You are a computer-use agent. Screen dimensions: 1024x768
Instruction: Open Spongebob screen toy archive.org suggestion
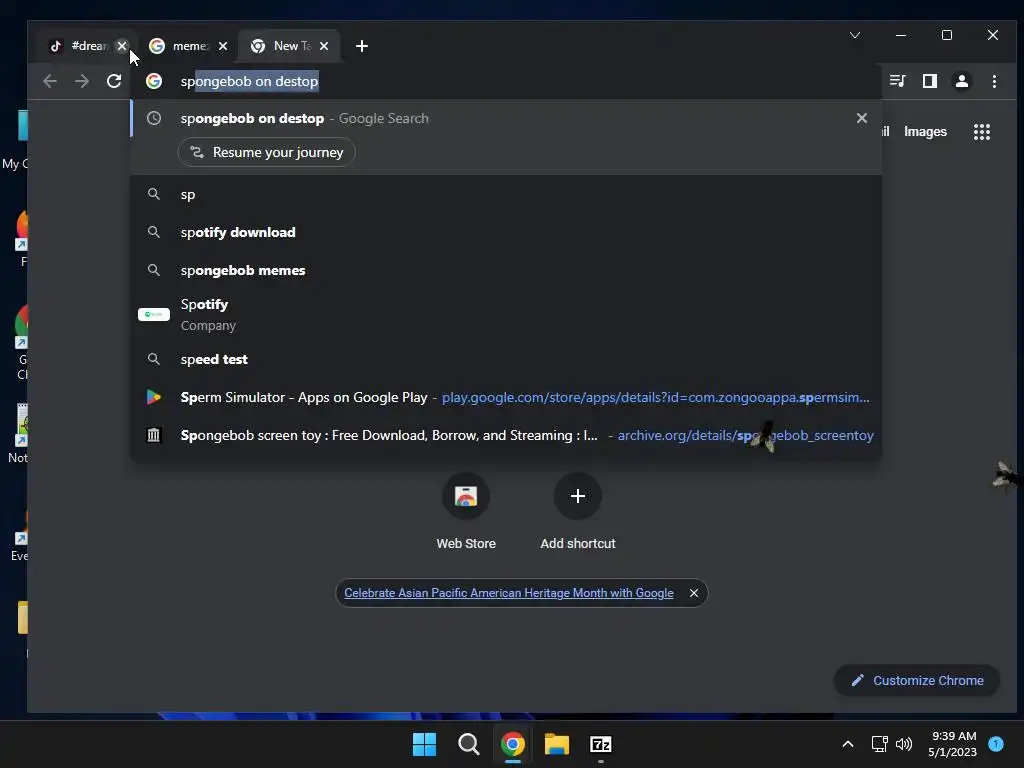[506, 435]
